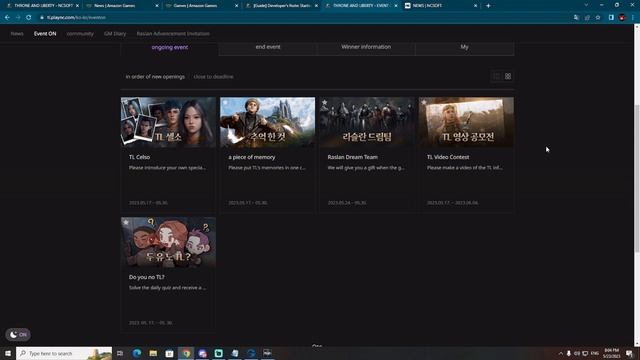Click the 'TL Celso' event title
The image size is (640, 360).
(x=140, y=157)
